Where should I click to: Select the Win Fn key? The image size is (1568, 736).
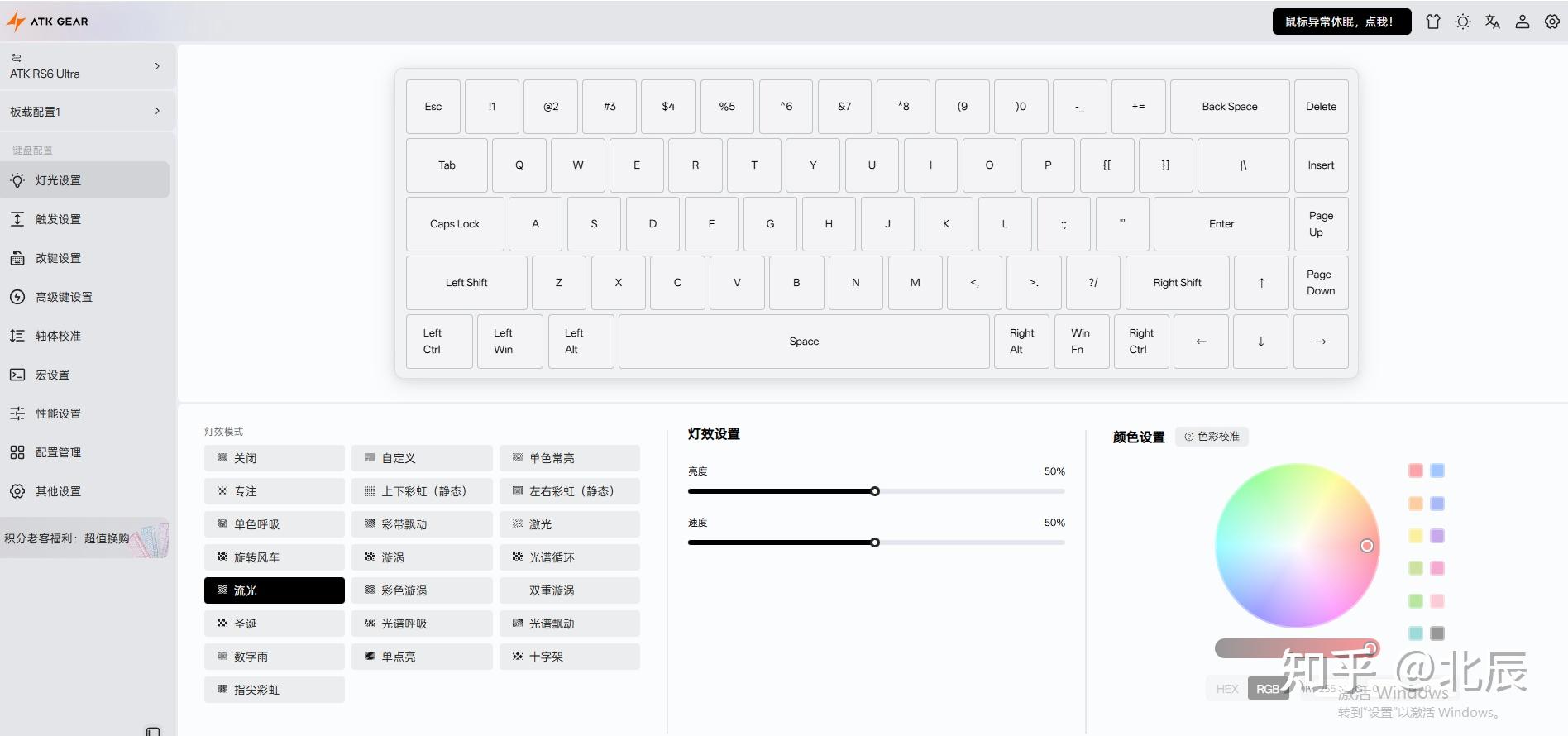coord(1080,342)
